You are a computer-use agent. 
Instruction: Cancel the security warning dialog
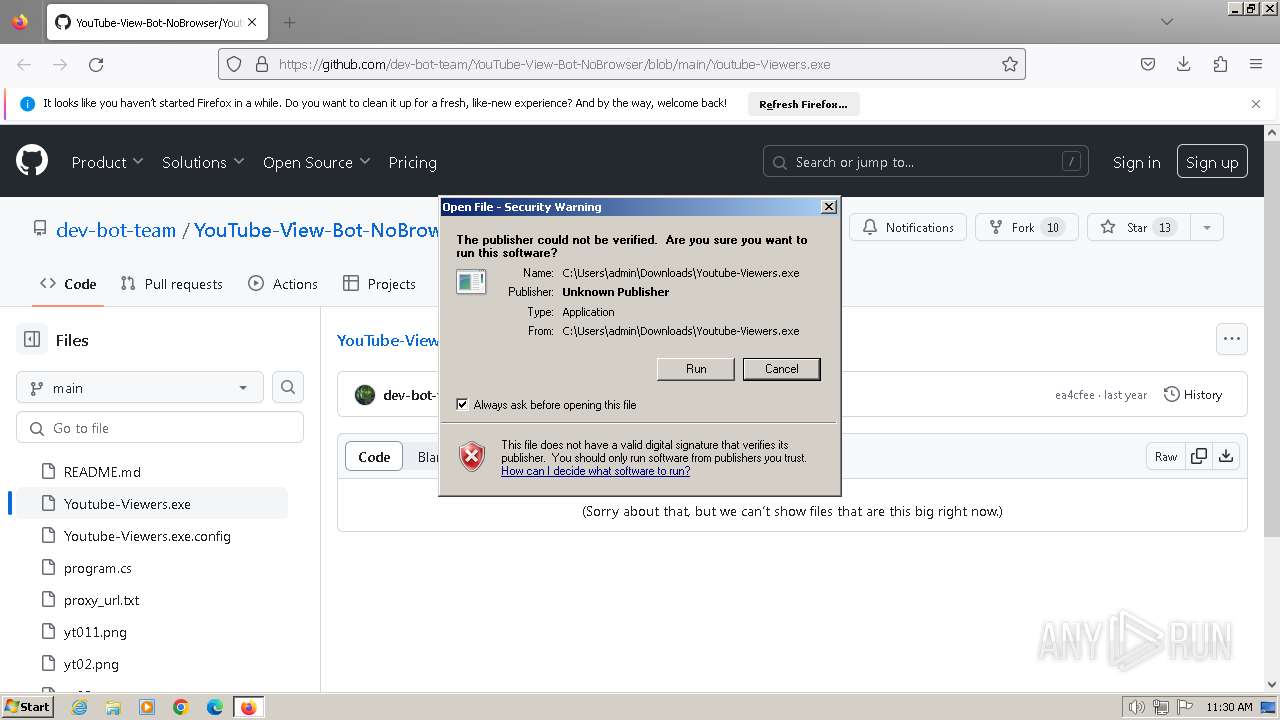click(782, 369)
